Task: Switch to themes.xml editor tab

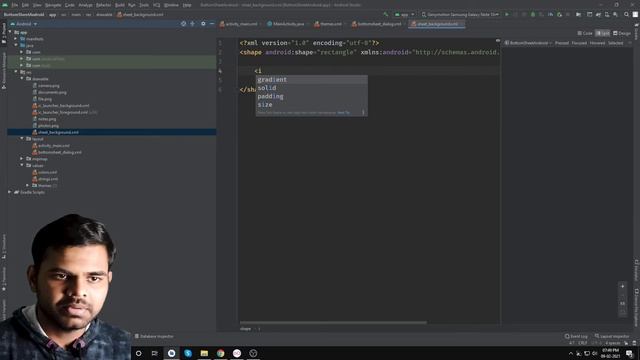Action: (x=329, y=24)
